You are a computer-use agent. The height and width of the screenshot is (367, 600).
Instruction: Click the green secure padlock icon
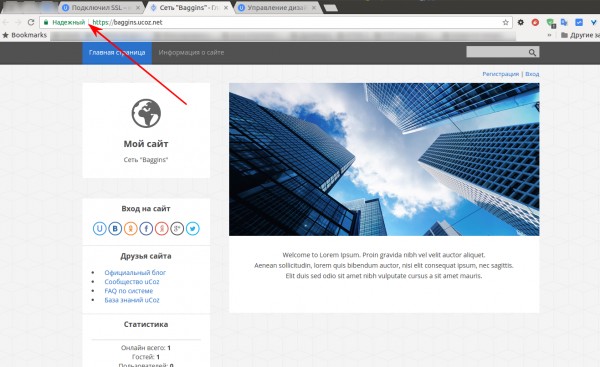click(46, 22)
